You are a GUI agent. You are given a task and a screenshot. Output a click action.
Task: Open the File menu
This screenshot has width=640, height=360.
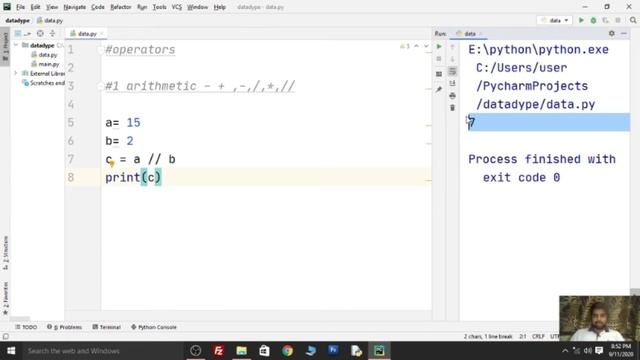coord(20,7)
